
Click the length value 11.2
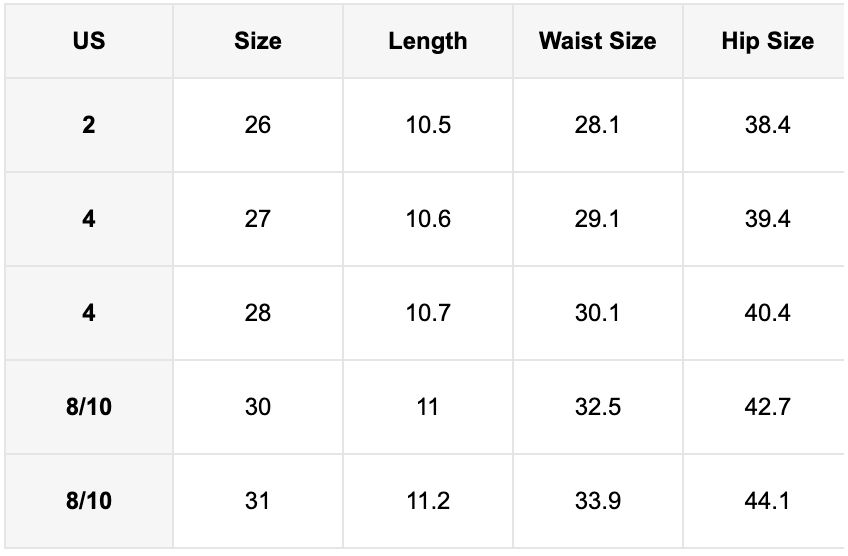(428, 501)
